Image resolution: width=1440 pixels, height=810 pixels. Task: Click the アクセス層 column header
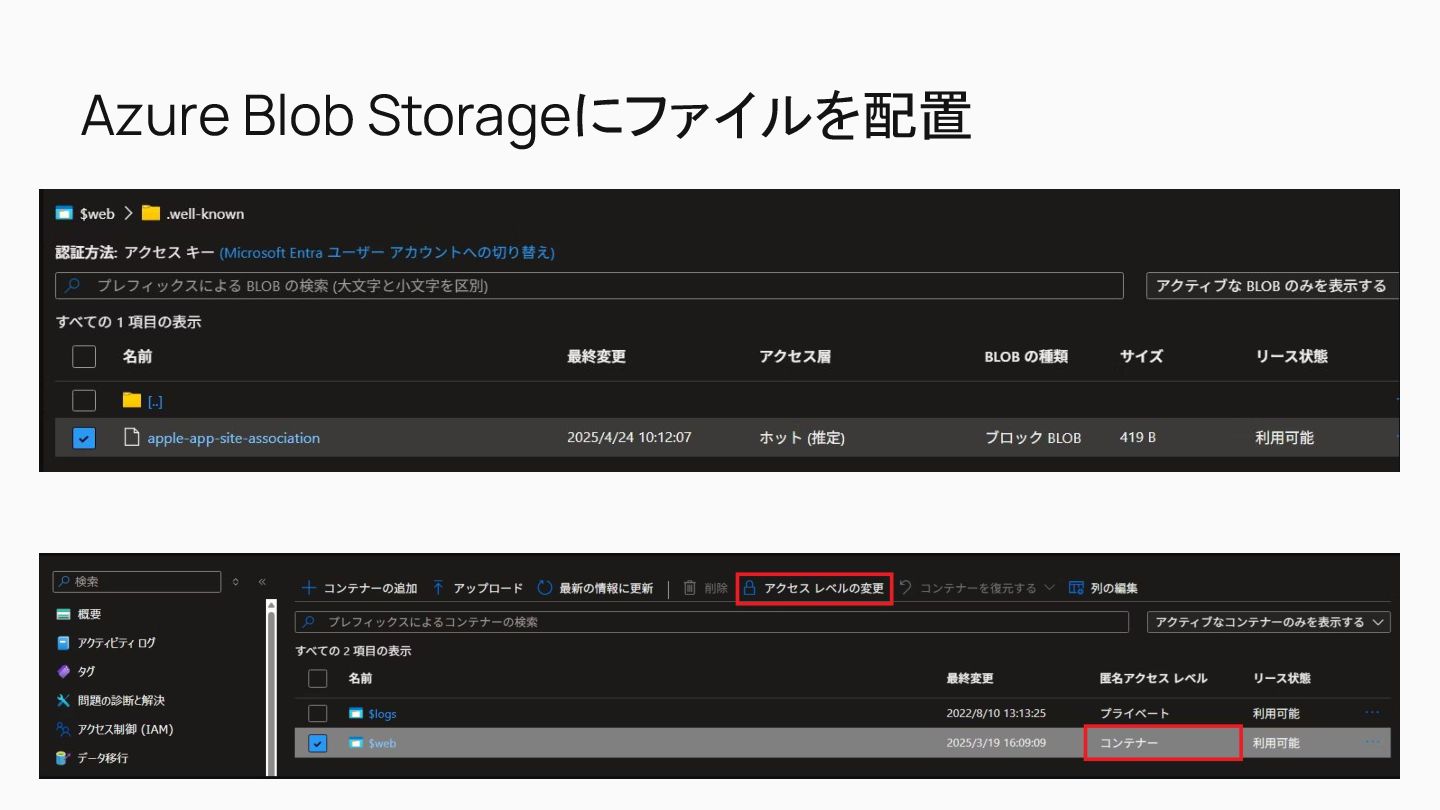[x=794, y=356]
